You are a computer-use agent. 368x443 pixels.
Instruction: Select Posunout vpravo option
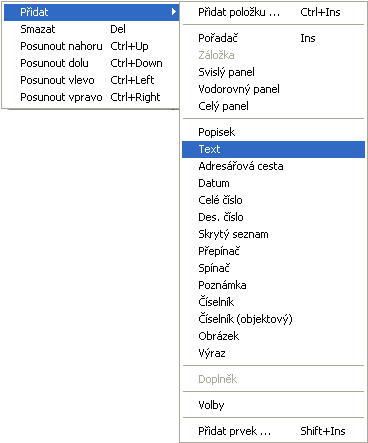click(x=91, y=97)
